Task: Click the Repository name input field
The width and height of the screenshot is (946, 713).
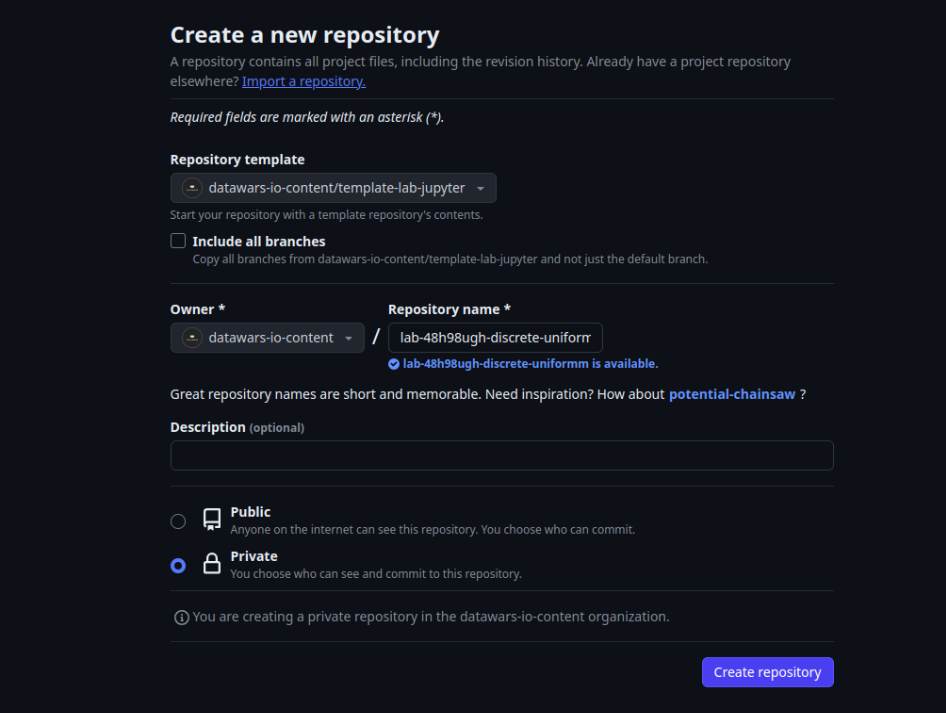Action: coord(495,338)
